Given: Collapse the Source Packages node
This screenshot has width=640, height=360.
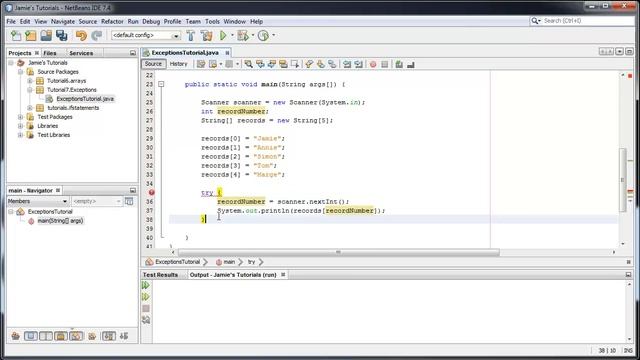Looking at the screenshot, I should coord(20,72).
